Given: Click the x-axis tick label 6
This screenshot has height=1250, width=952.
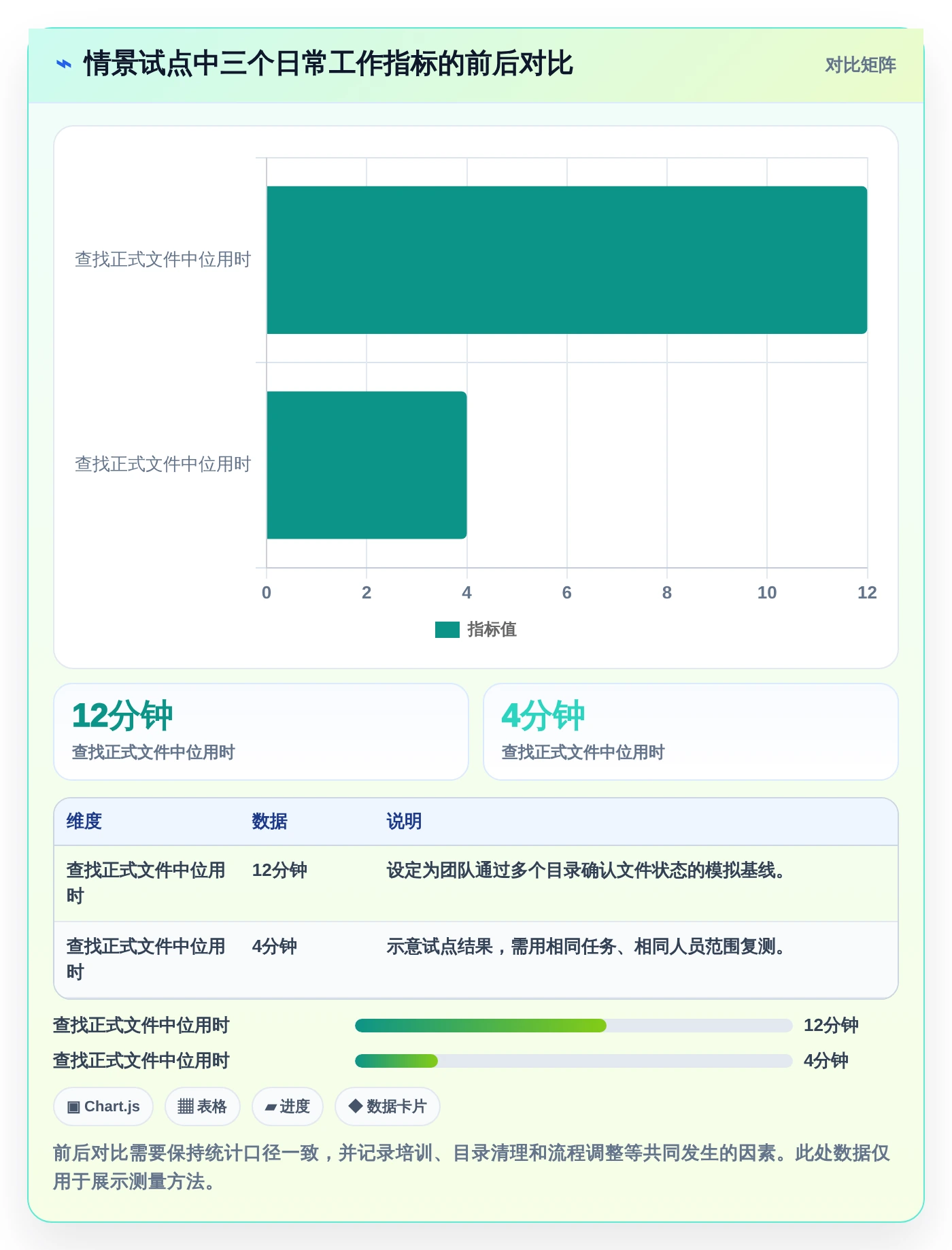Looking at the screenshot, I should [x=567, y=593].
